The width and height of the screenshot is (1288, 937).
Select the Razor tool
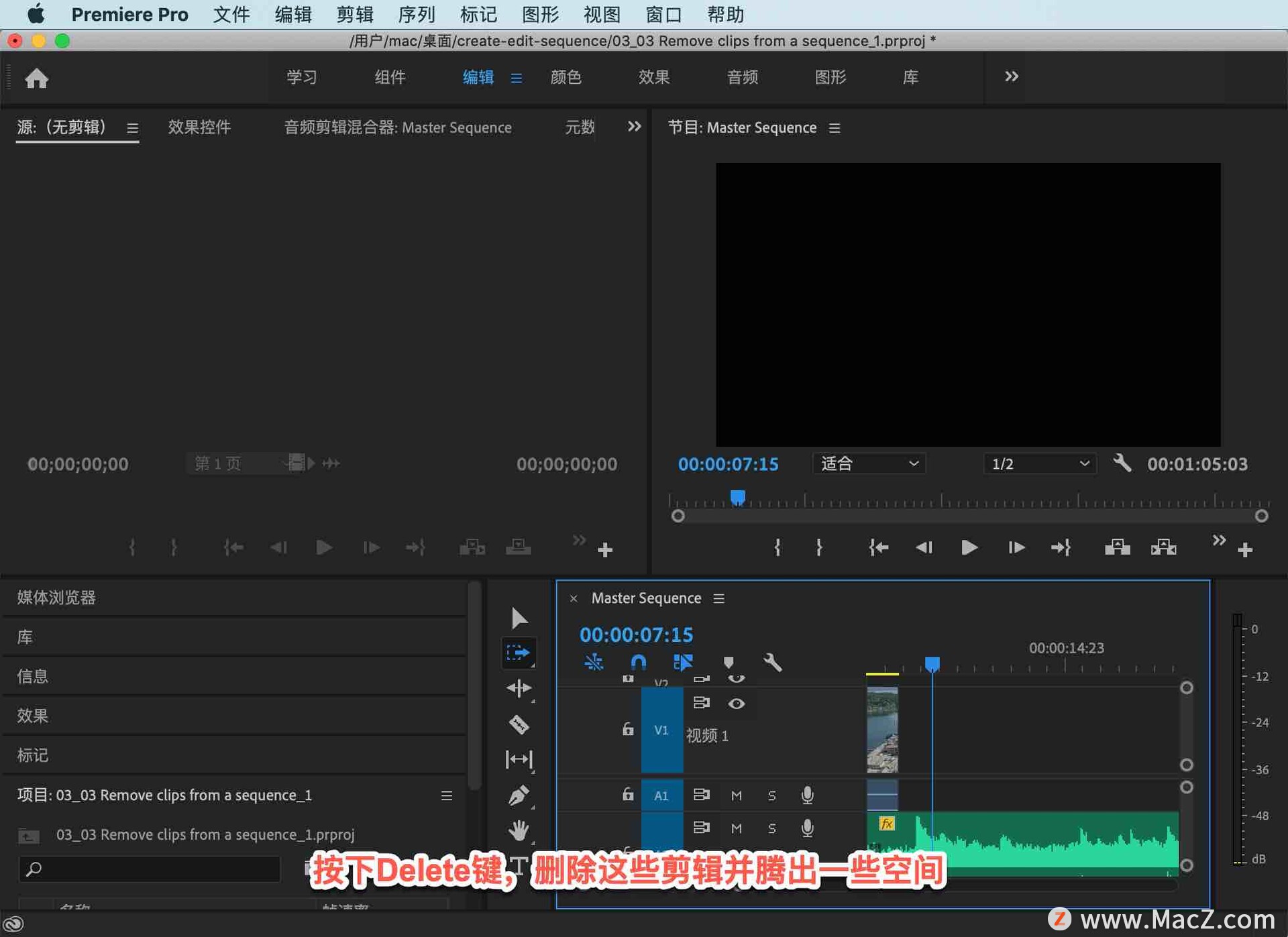click(x=519, y=724)
